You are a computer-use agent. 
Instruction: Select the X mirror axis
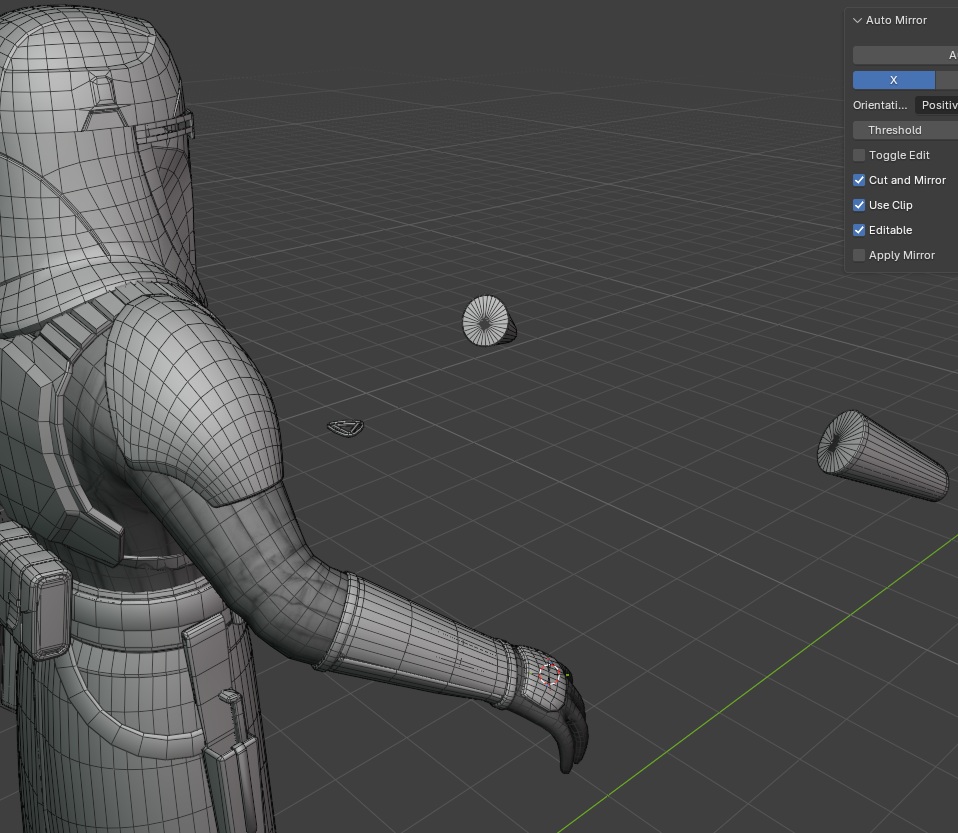(x=893, y=80)
